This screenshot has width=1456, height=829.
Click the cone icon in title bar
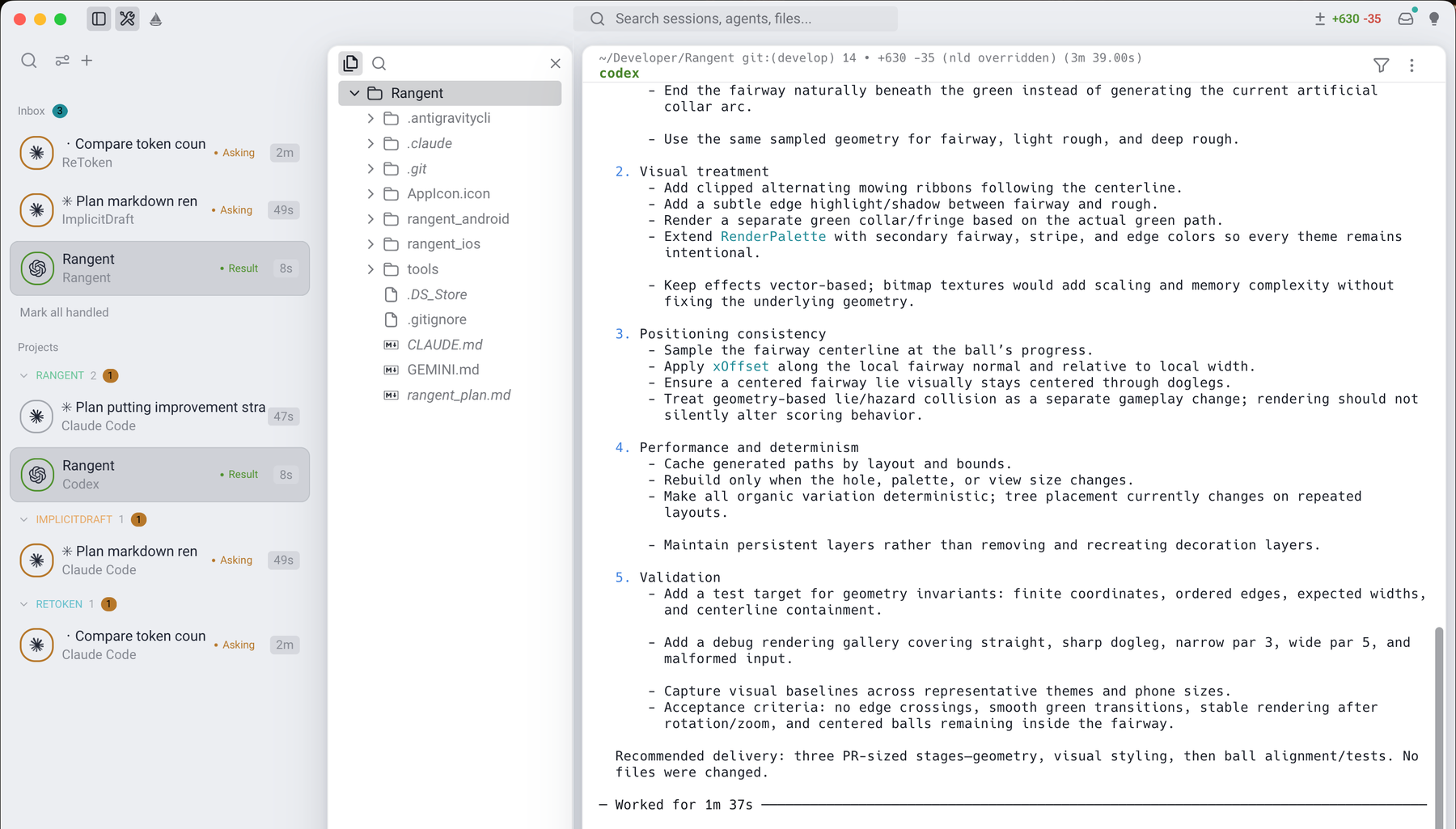[x=156, y=19]
